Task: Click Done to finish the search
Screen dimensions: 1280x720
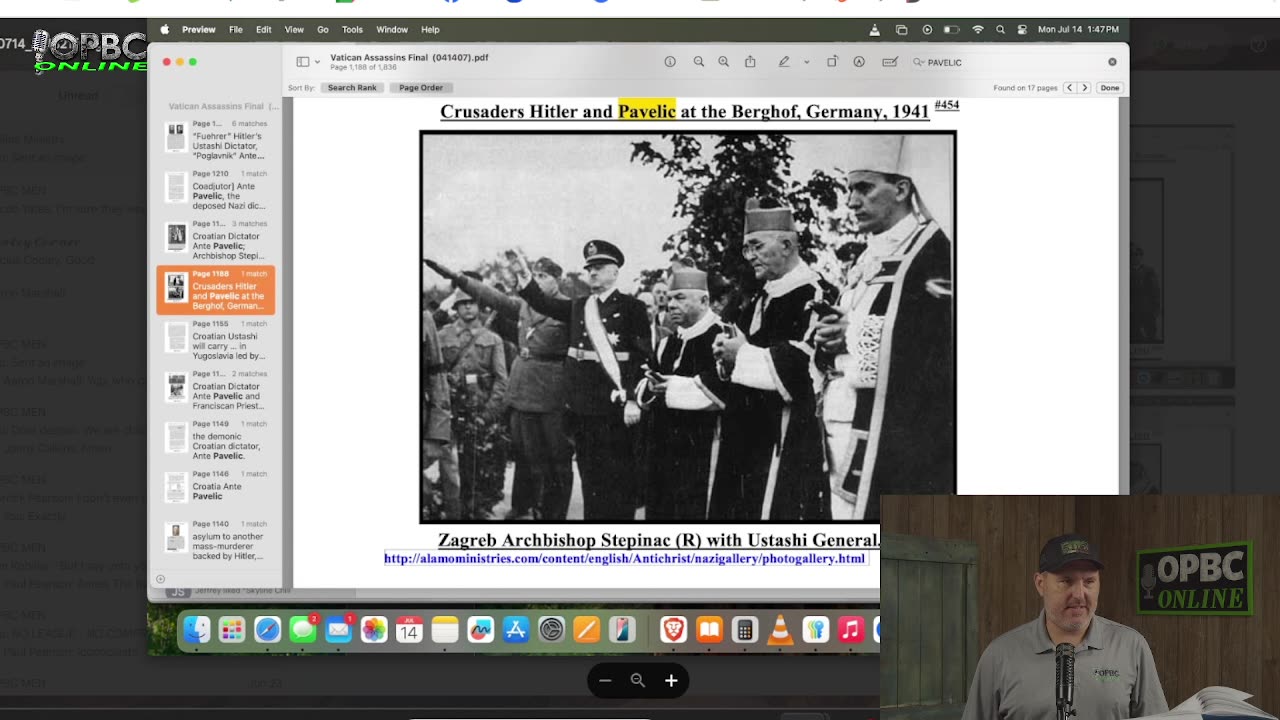Action: click(1110, 88)
